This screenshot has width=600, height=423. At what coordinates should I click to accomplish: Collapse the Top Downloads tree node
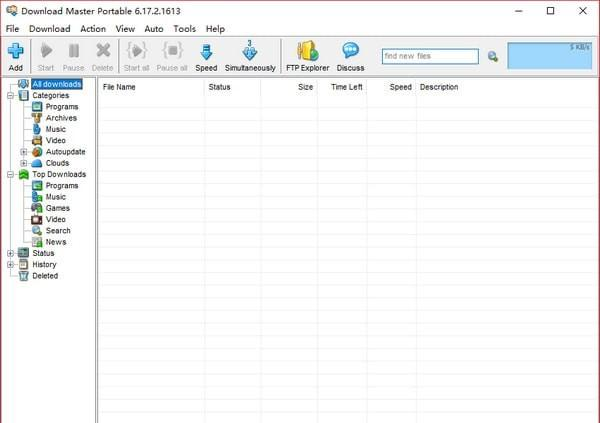(10, 175)
